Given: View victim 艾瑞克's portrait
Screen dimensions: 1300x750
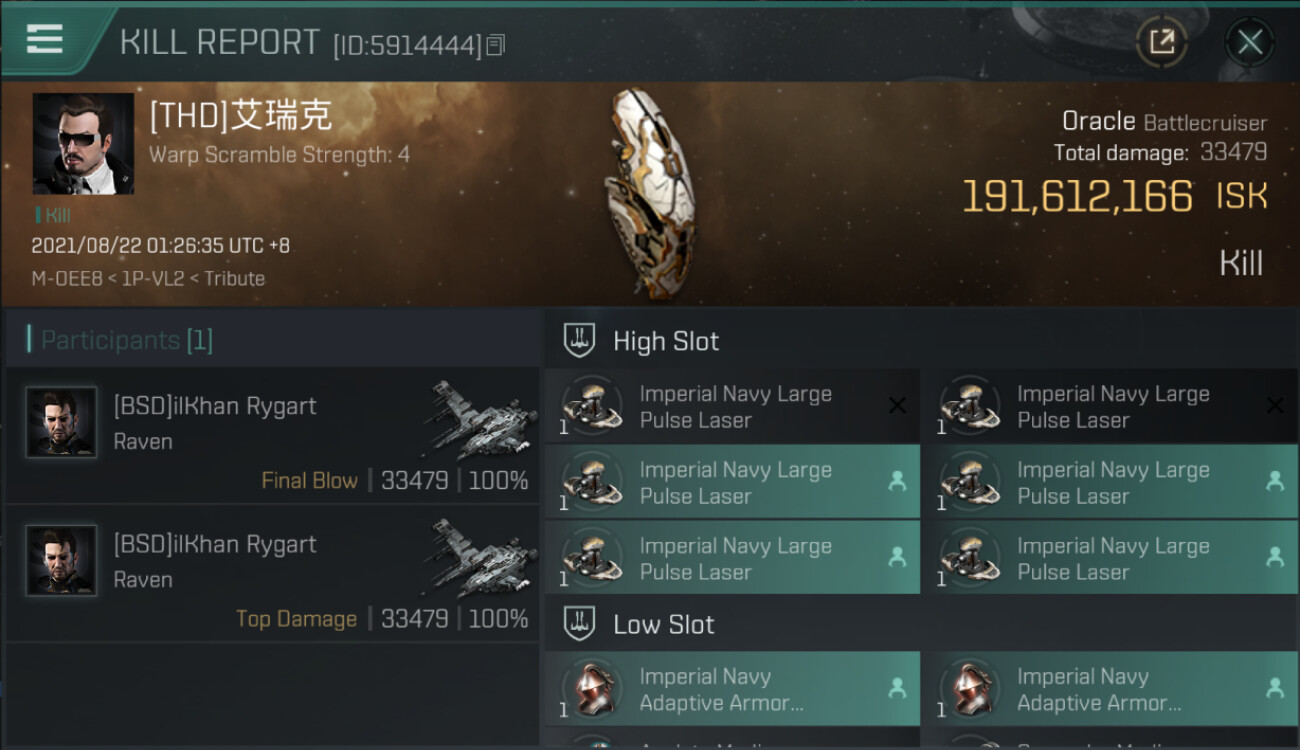Looking at the screenshot, I should 83,144.
